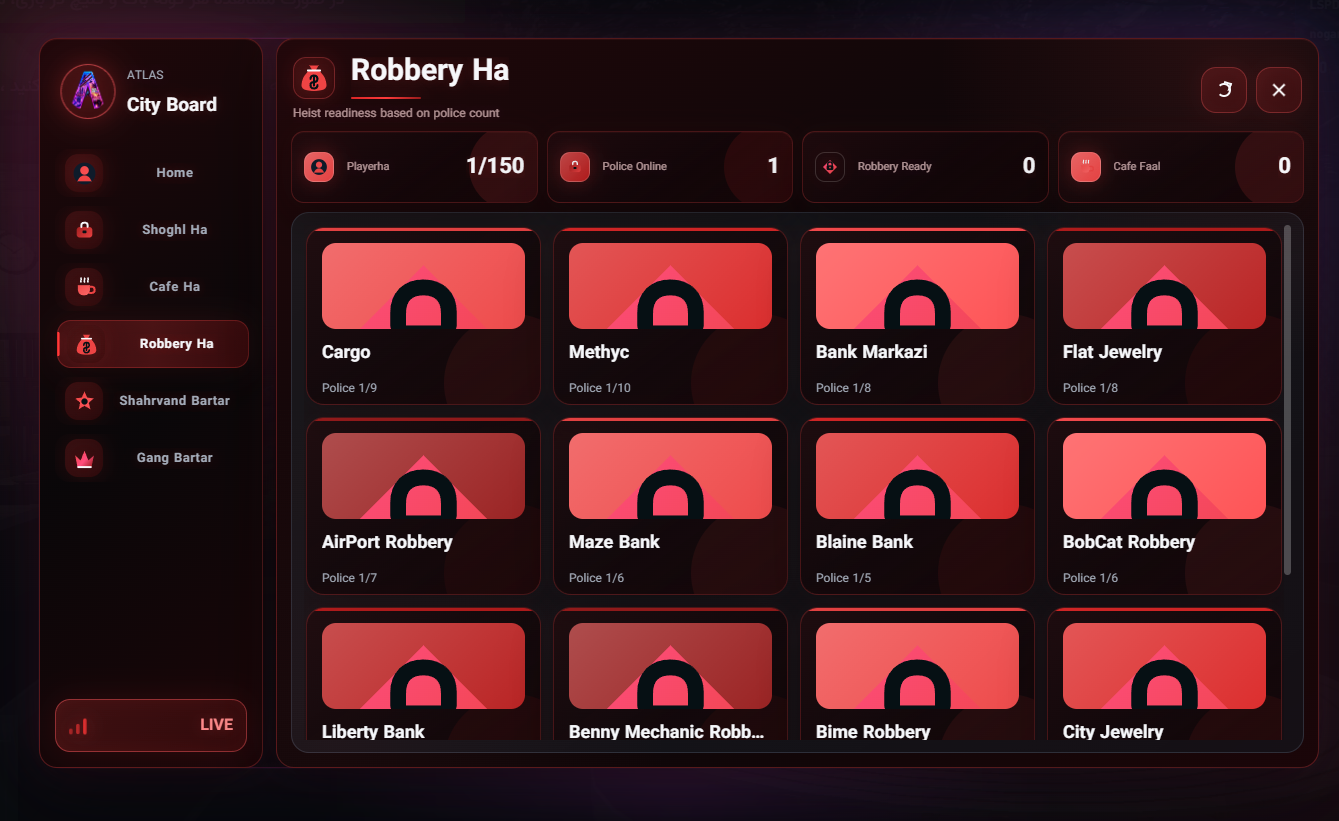Image resolution: width=1339 pixels, height=821 pixels.
Task: Click the LIVE status button
Action: click(x=151, y=725)
